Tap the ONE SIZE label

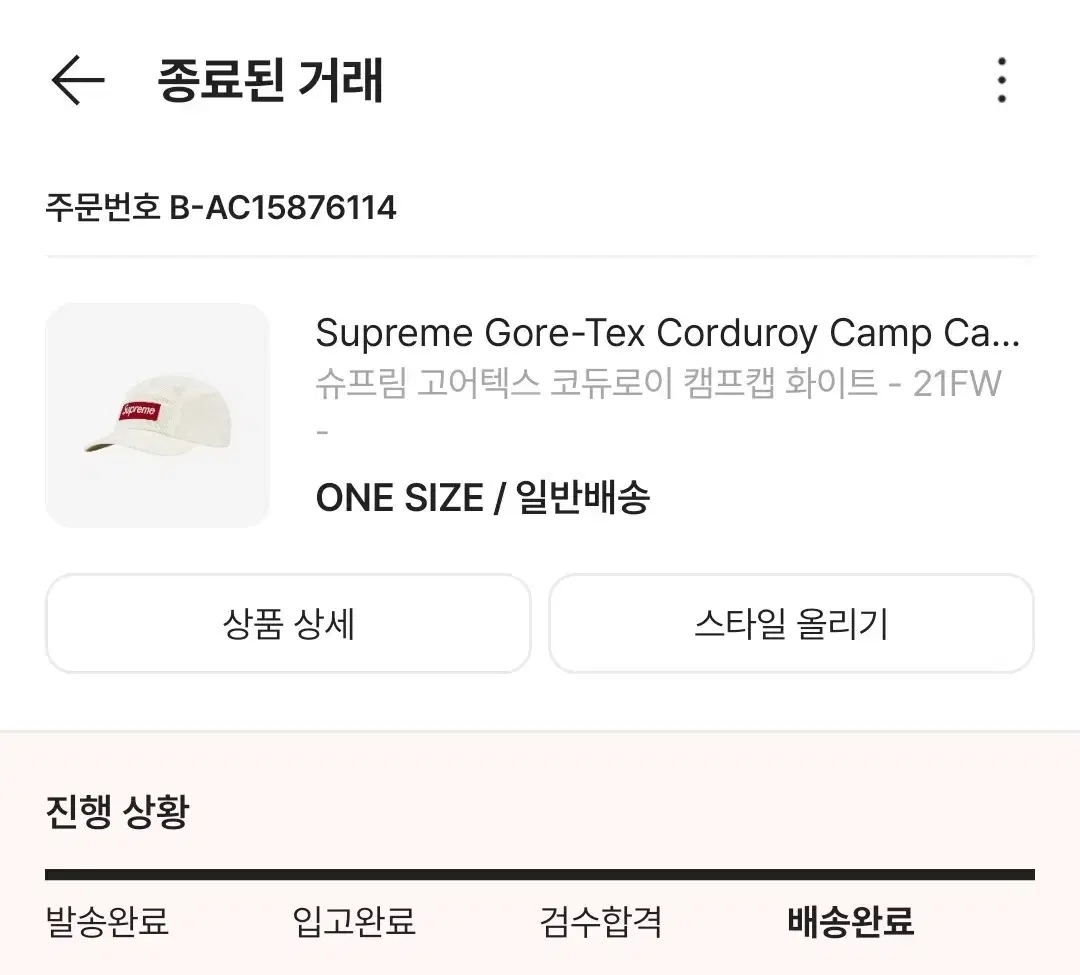(399, 497)
